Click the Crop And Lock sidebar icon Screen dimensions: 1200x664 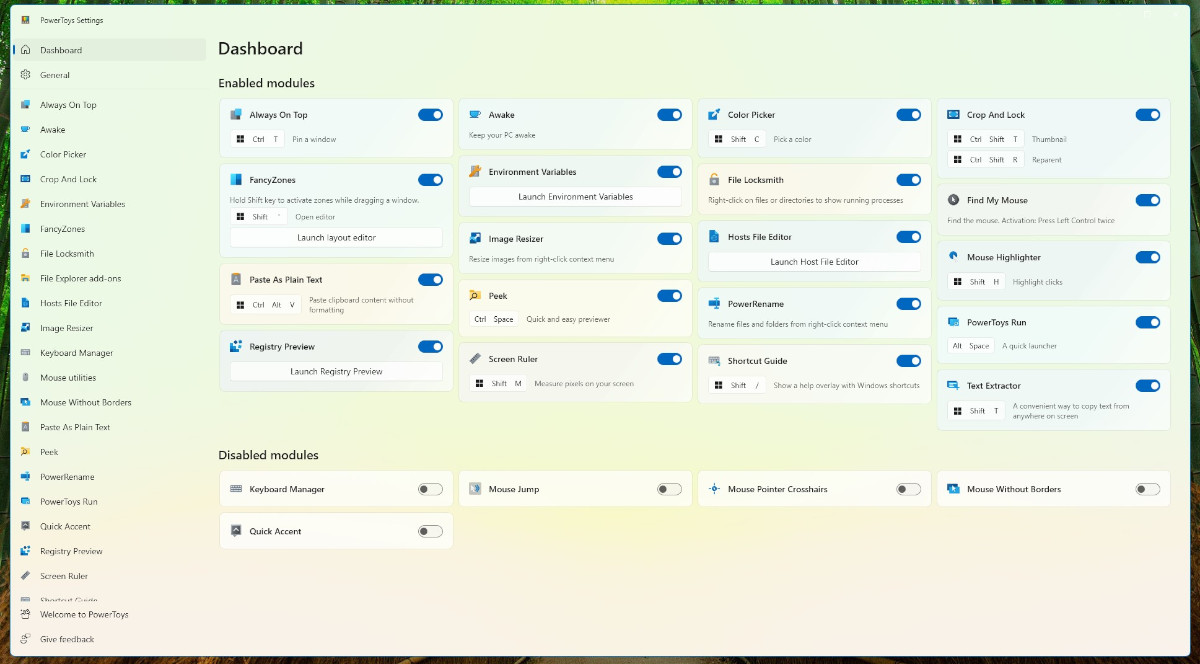pyautogui.click(x=25, y=179)
